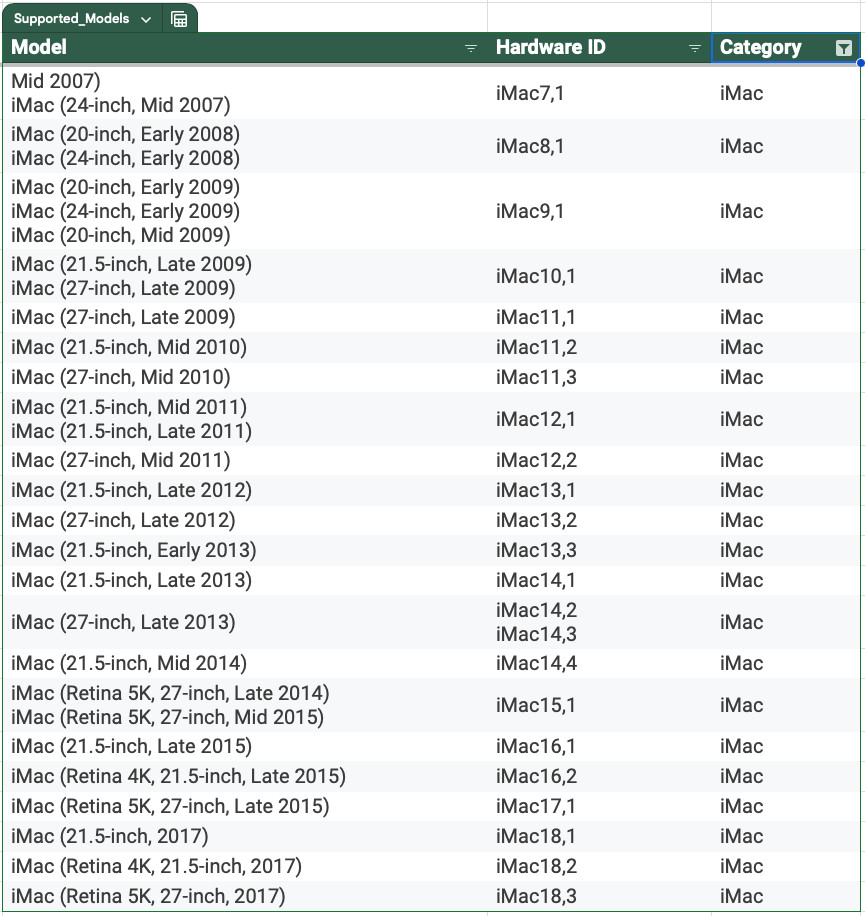Select the Supported_Models table name label
The height and width of the screenshot is (916, 865).
coord(71,19)
